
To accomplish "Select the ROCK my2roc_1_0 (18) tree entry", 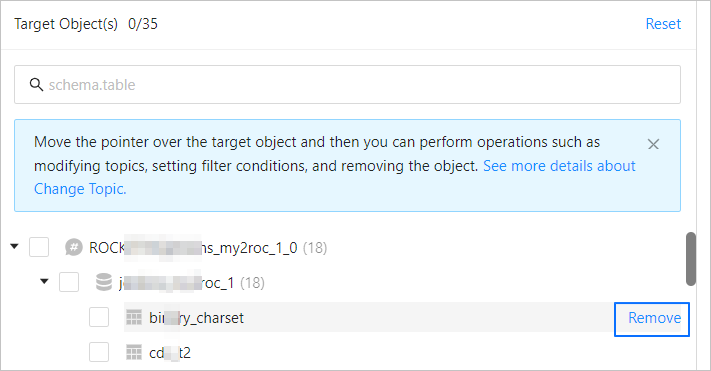I will 208,248.
